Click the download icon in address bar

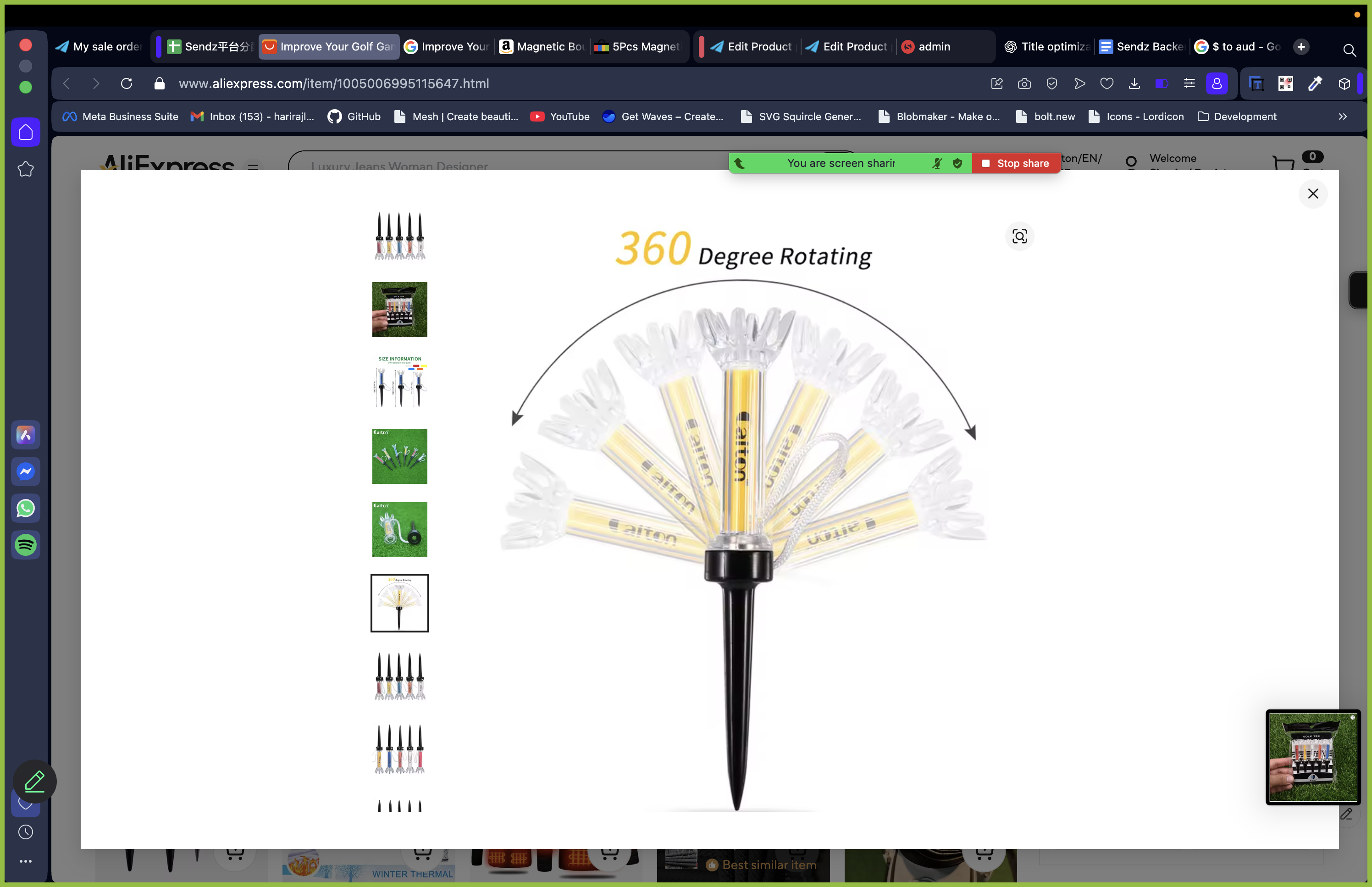1134,83
